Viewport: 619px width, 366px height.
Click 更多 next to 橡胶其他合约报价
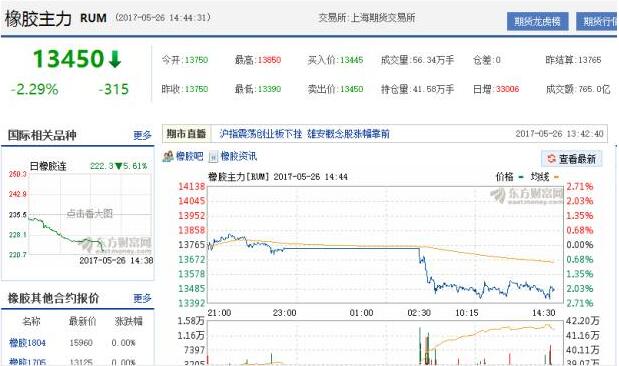(x=142, y=298)
